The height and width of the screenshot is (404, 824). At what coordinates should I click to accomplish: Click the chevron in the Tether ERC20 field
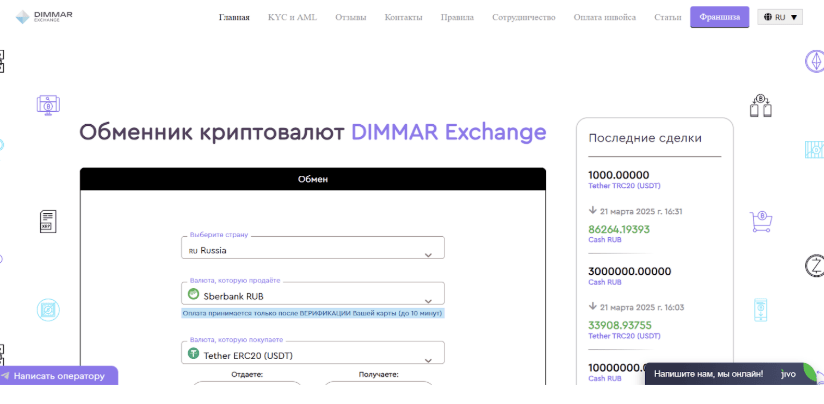coord(428,360)
